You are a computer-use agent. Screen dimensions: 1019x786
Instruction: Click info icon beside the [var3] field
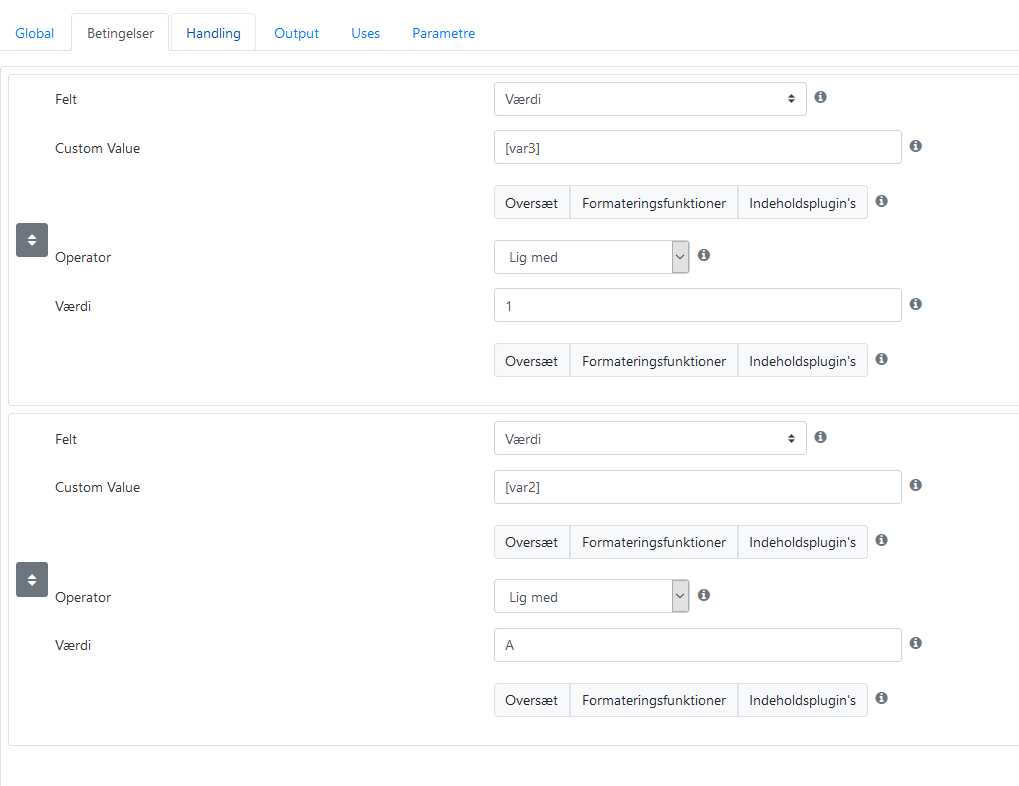pyautogui.click(x=916, y=146)
